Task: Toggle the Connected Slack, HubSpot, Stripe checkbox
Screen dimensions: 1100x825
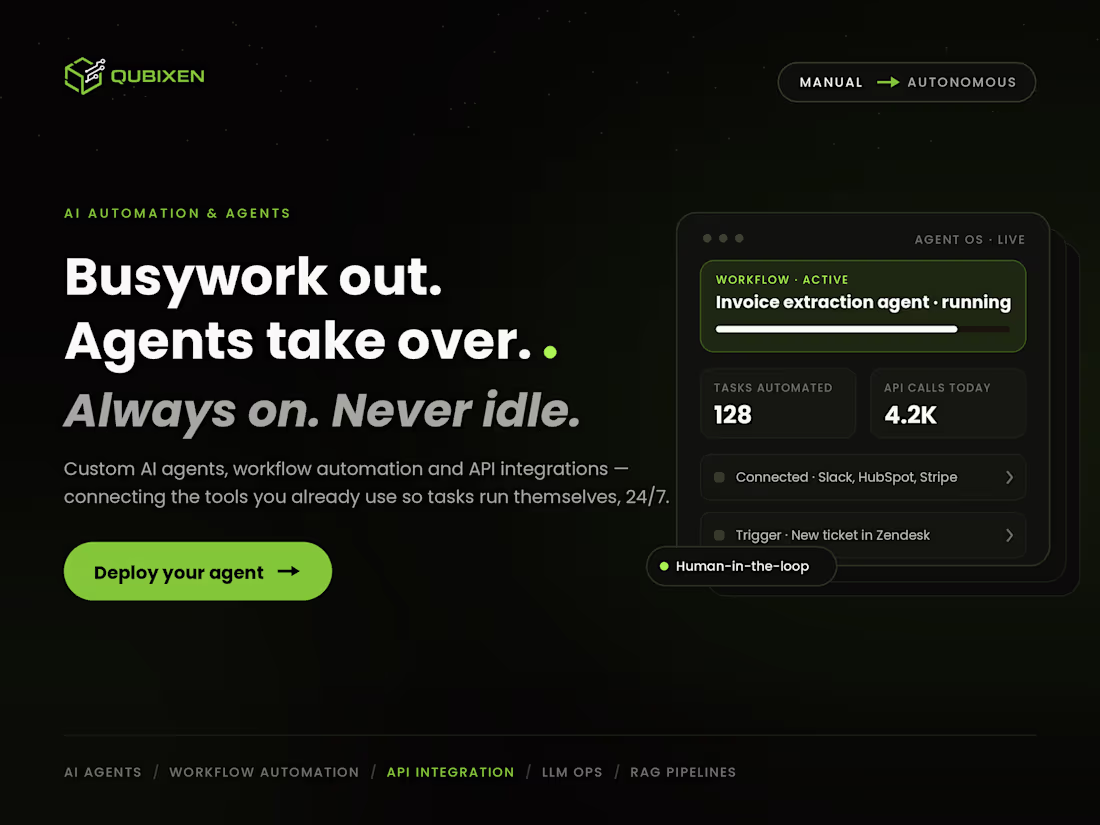Action: coord(719,477)
